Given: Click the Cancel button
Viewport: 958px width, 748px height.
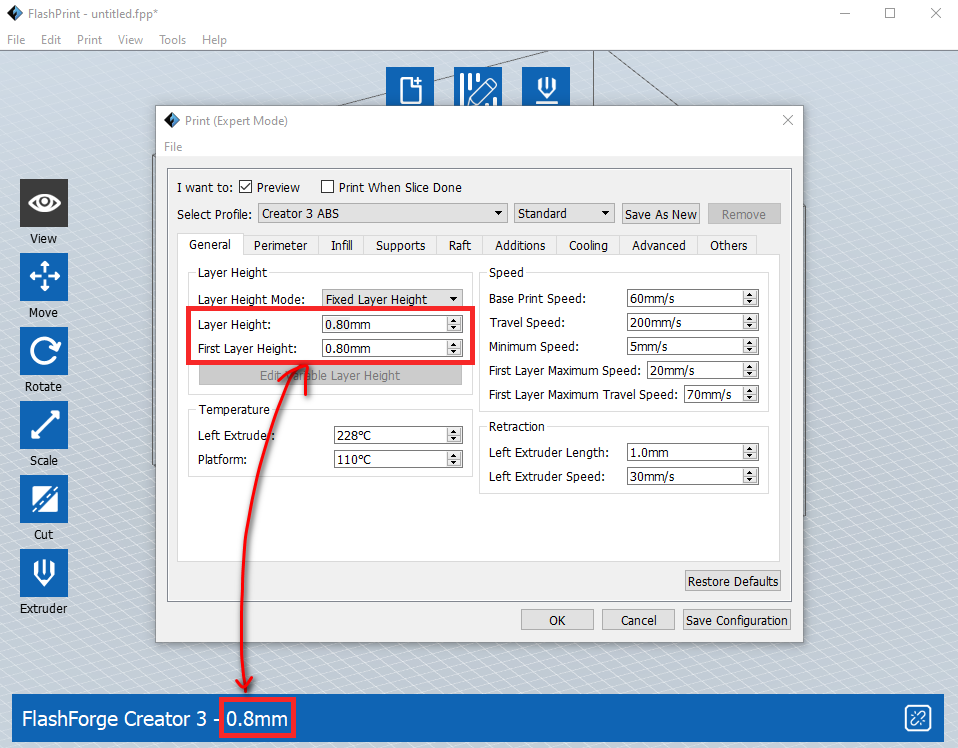Looking at the screenshot, I should [x=638, y=620].
